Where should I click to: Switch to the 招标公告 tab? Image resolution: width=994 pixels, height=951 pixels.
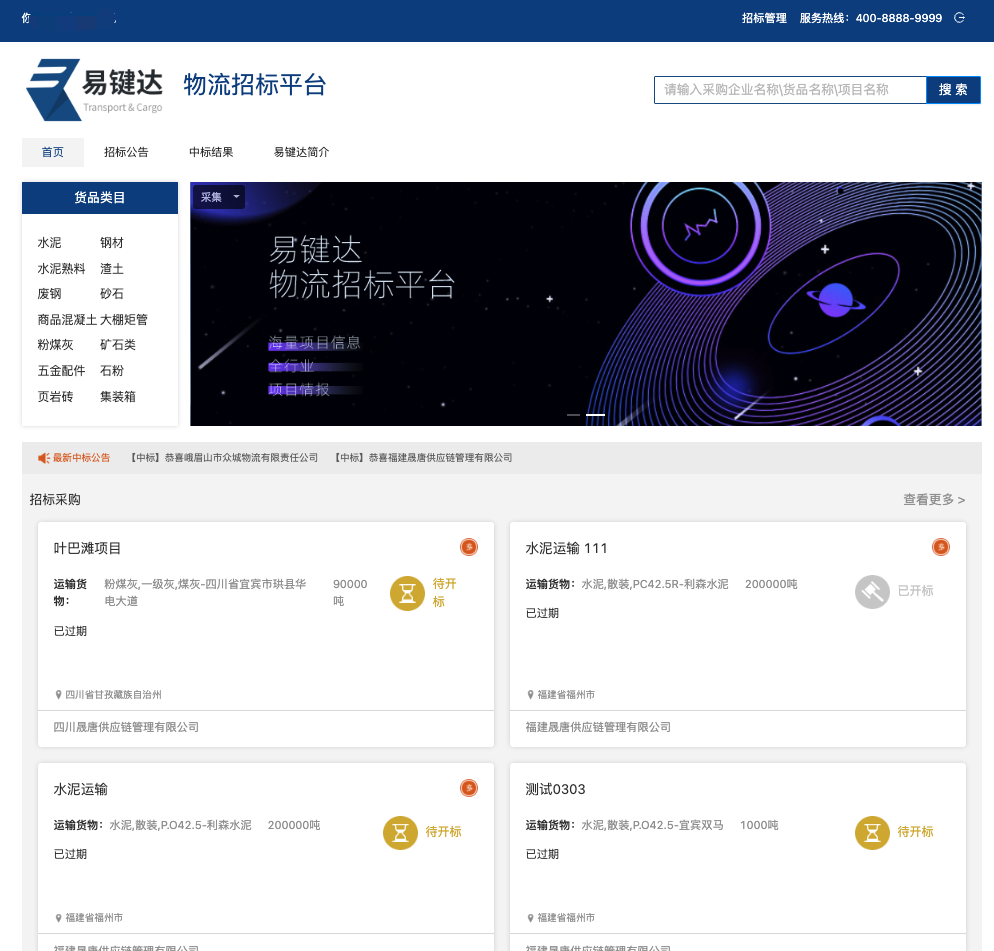pos(126,152)
